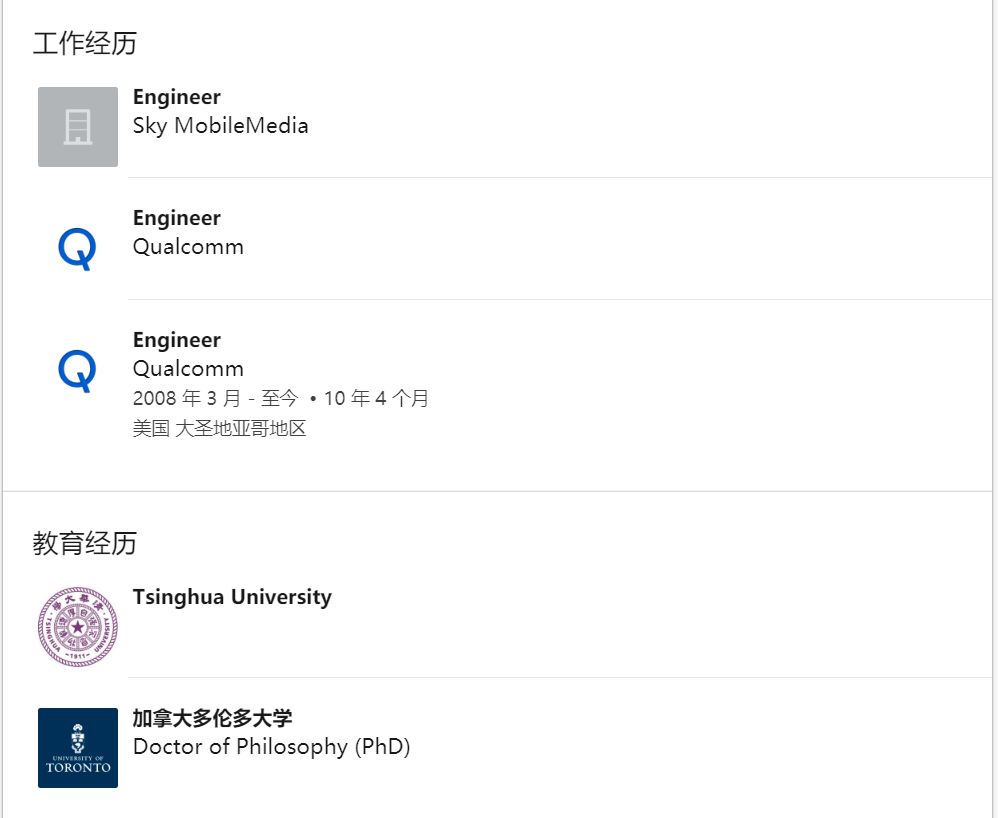This screenshot has height=818, width=998.
Task: Select the Sky MobileMedia company name
Action: tap(220, 126)
